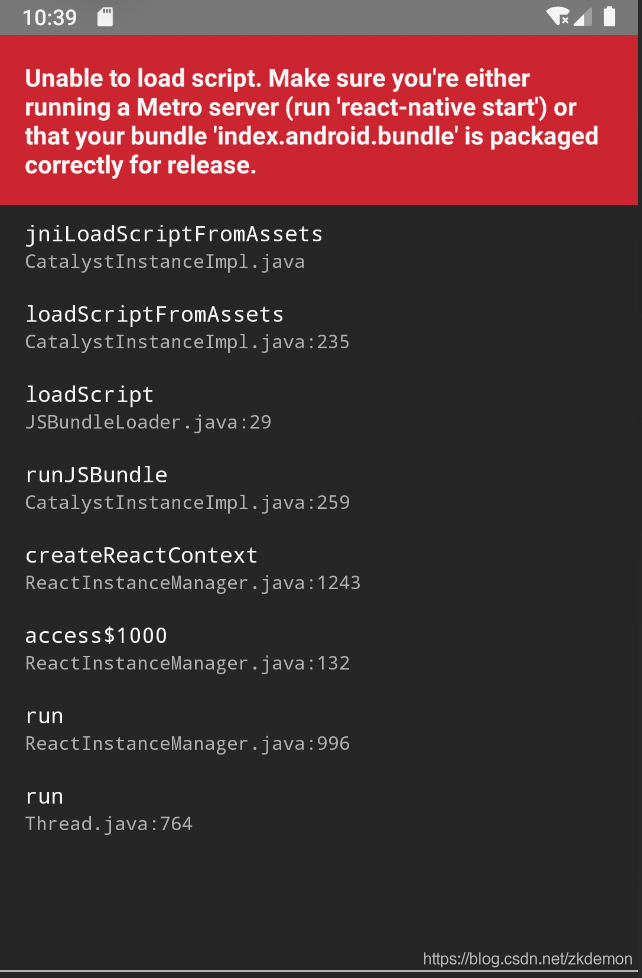Open the loadScript stack frame entry
642x978 pixels.
(x=90, y=394)
